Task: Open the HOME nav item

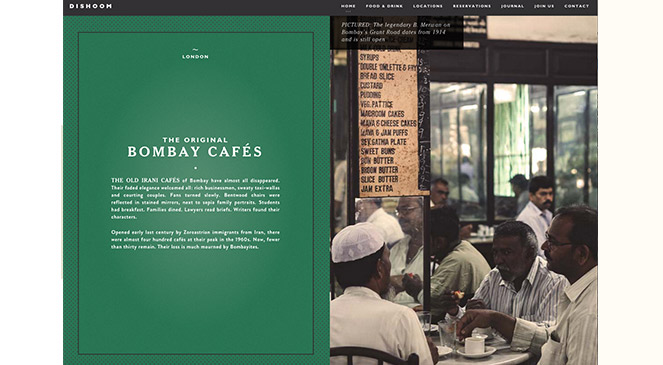Action: click(x=348, y=6)
